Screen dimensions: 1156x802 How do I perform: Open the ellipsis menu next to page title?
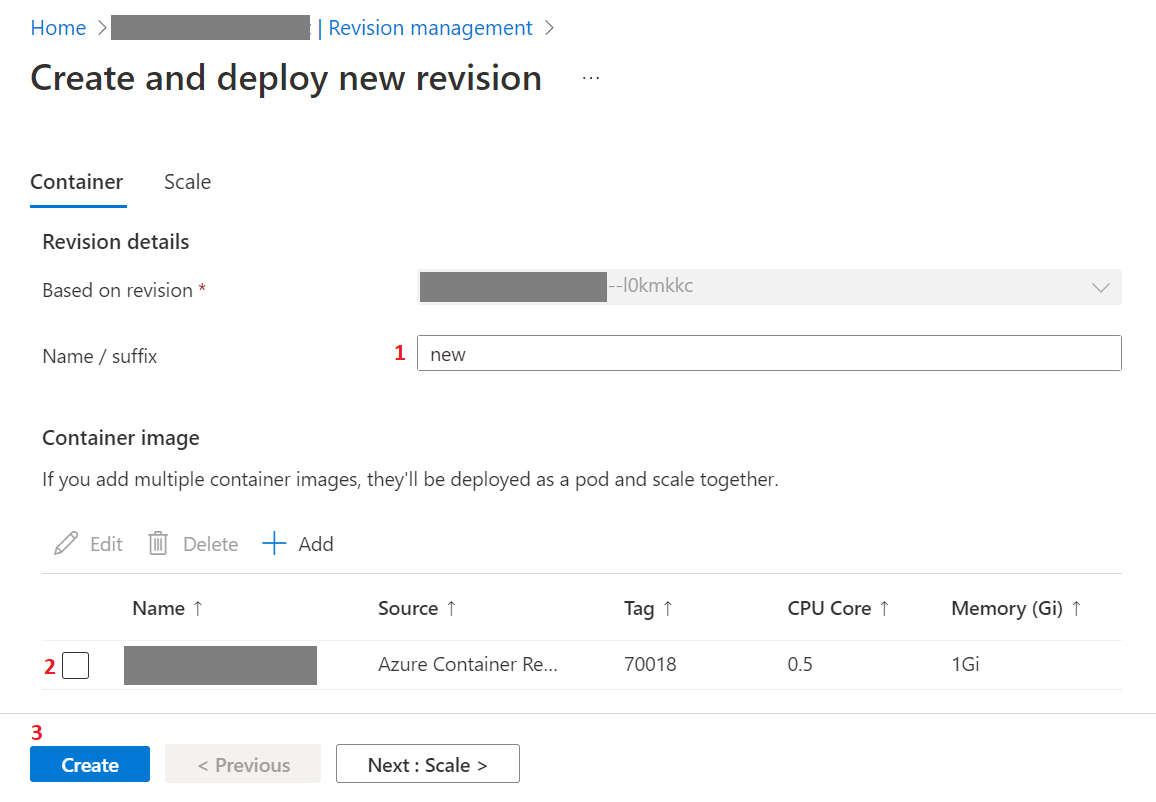pos(590,77)
